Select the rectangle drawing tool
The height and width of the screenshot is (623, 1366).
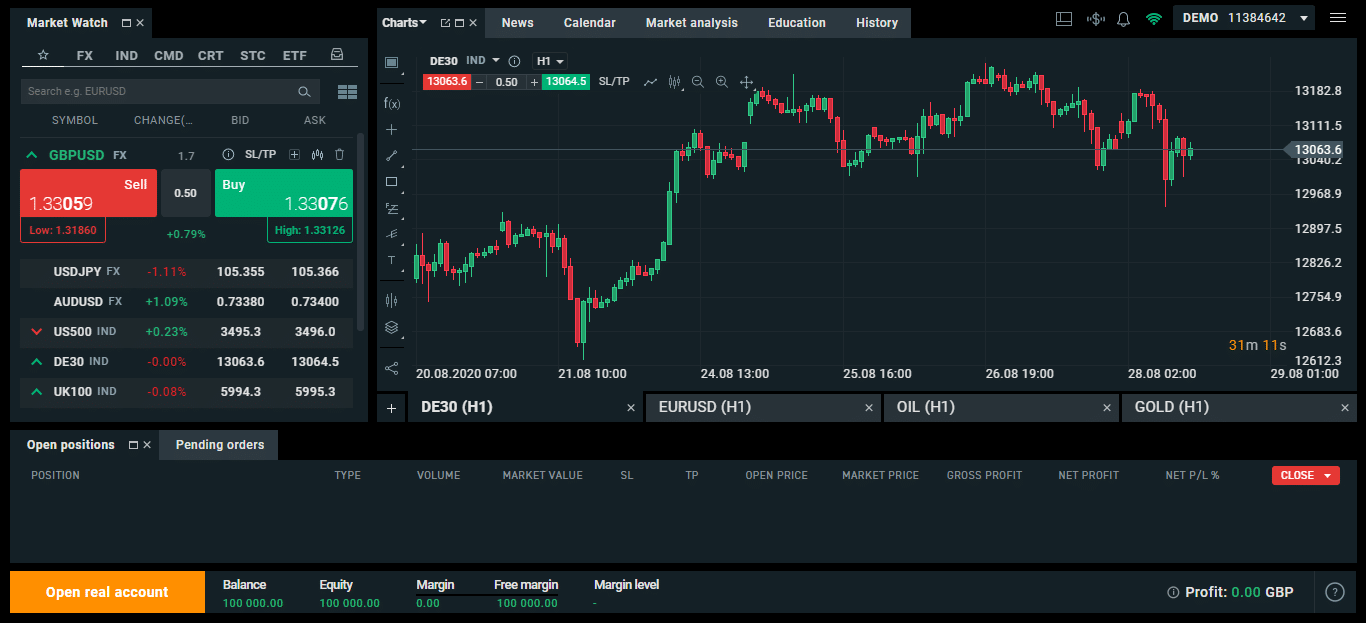pyautogui.click(x=391, y=181)
